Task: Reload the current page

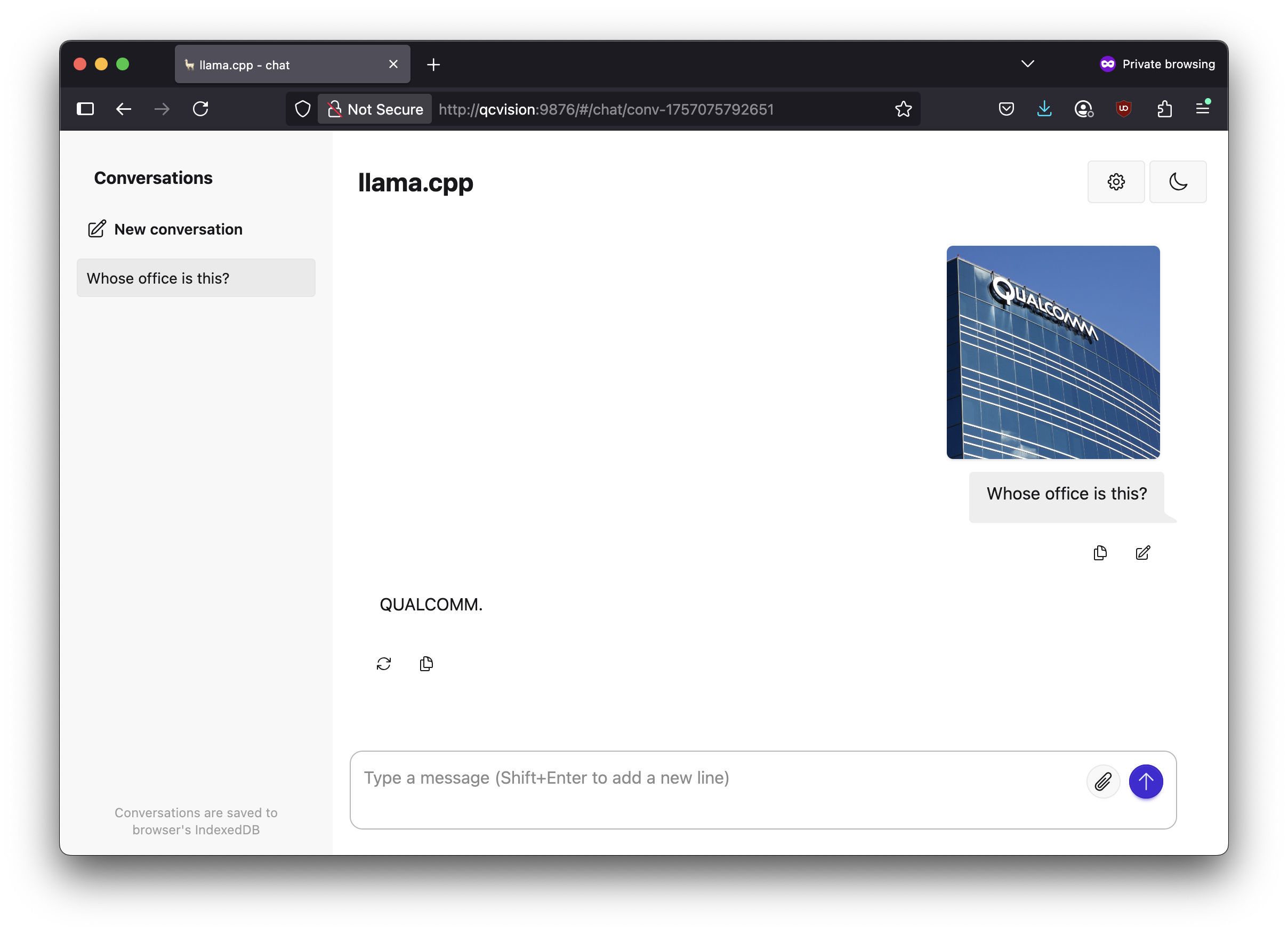Action: 200,108
